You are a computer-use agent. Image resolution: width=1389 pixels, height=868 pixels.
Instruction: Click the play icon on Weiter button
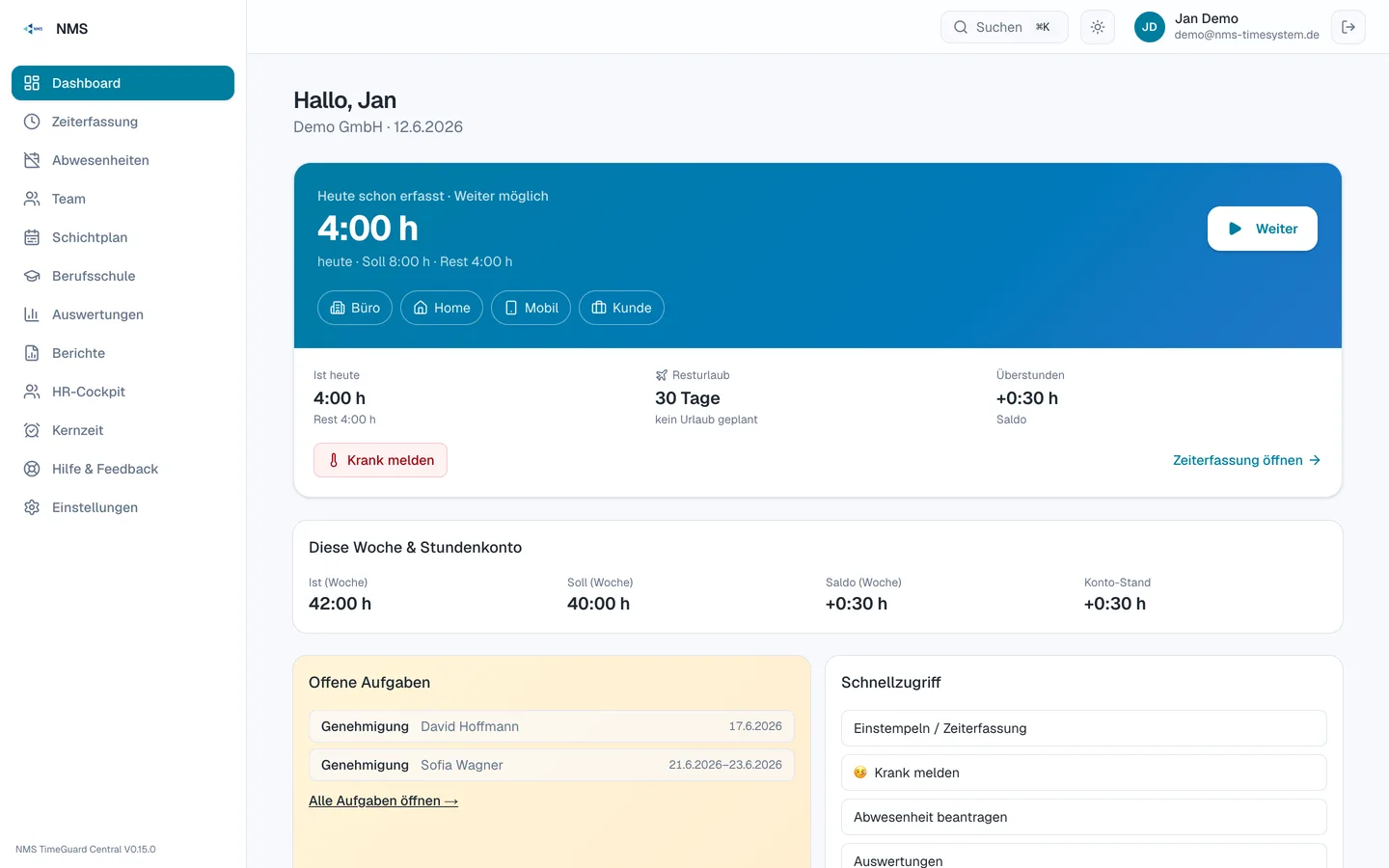[1235, 229]
